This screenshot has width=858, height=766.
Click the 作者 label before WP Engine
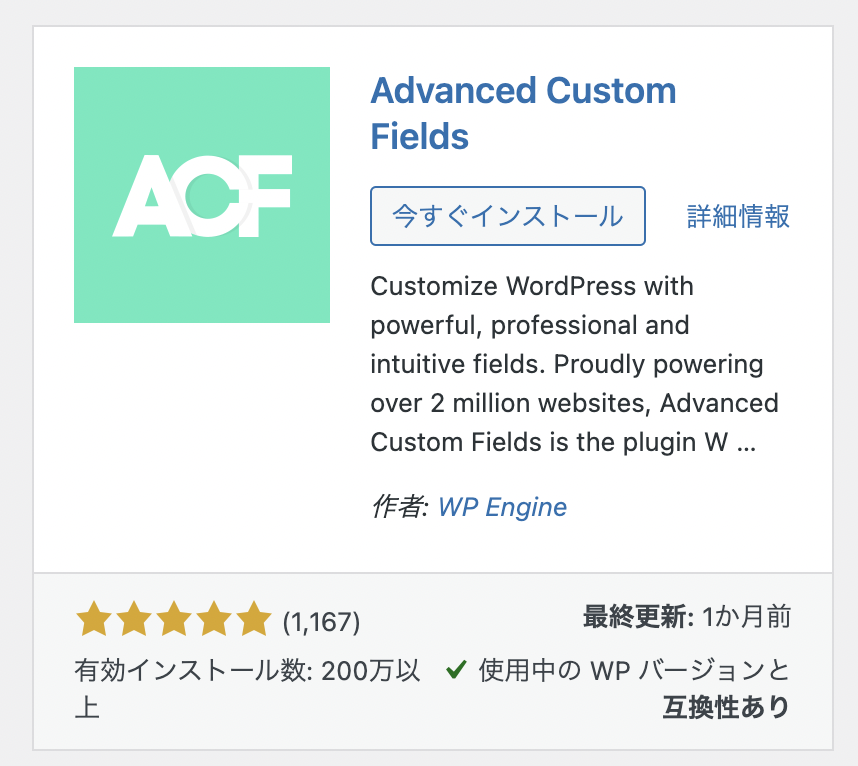(399, 507)
